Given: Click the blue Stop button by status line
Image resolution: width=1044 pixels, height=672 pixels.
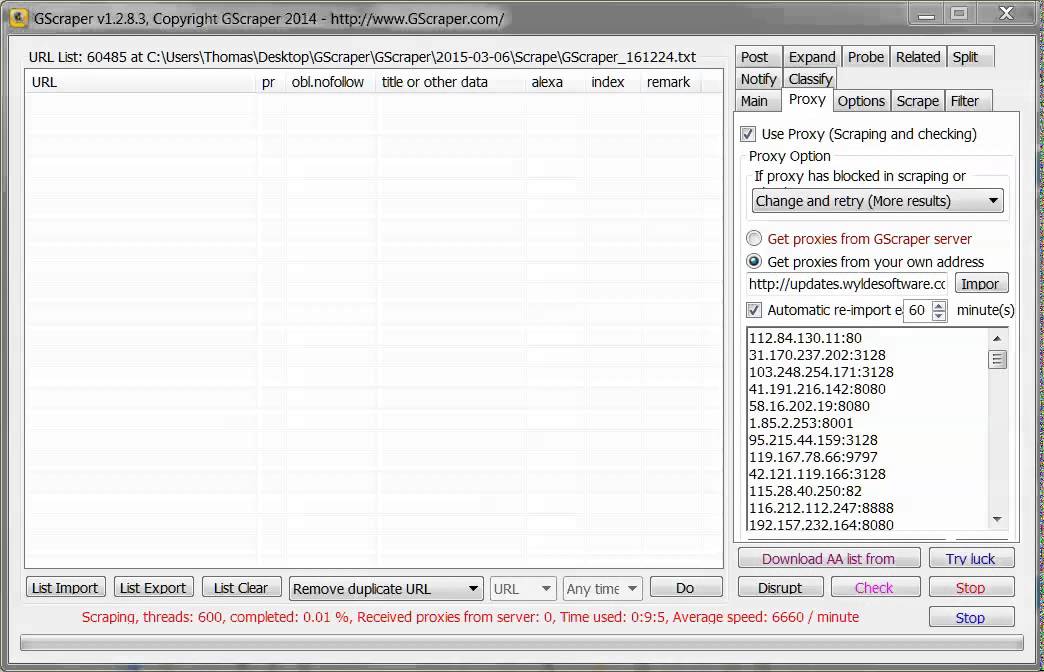Looking at the screenshot, I should point(971,617).
